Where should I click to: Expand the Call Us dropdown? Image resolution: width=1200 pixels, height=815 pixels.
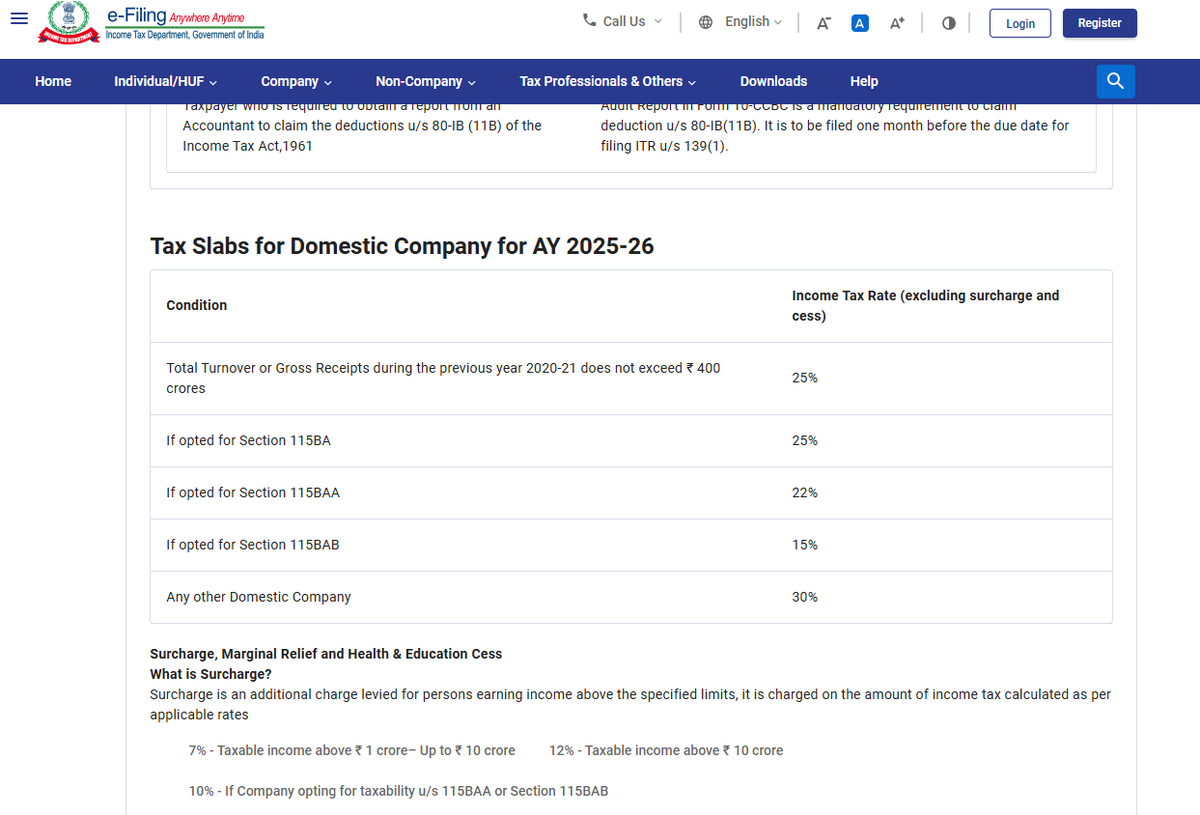click(x=623, y=21)
